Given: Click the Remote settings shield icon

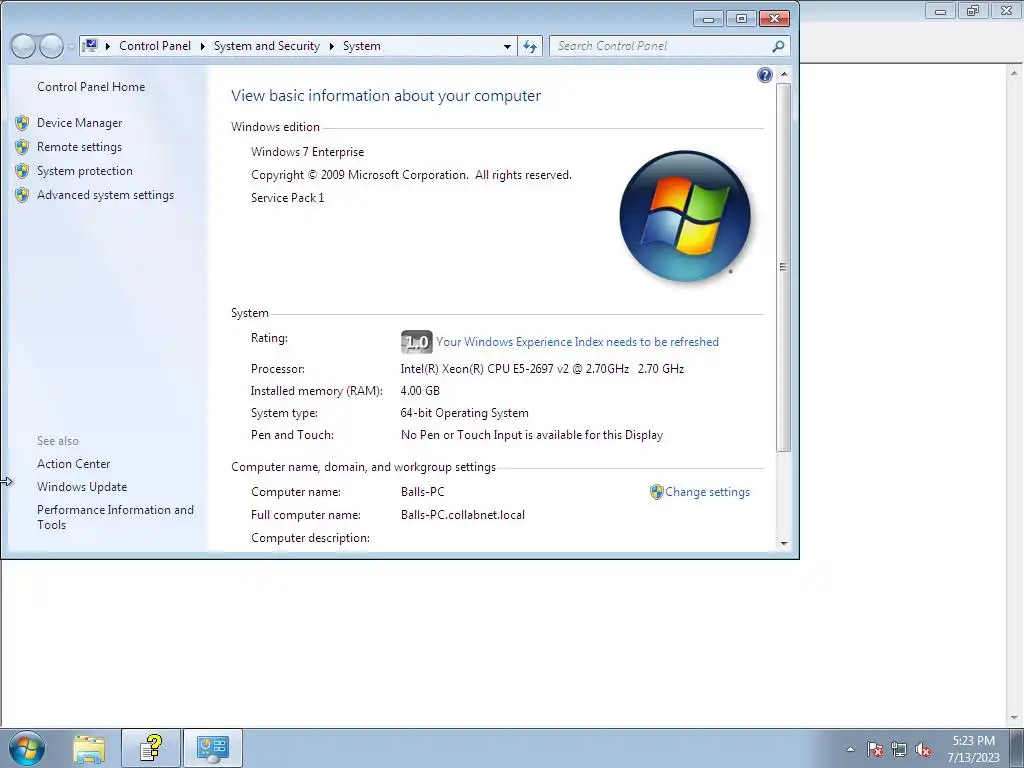Looking at the screenshot, I should [22, 147].
